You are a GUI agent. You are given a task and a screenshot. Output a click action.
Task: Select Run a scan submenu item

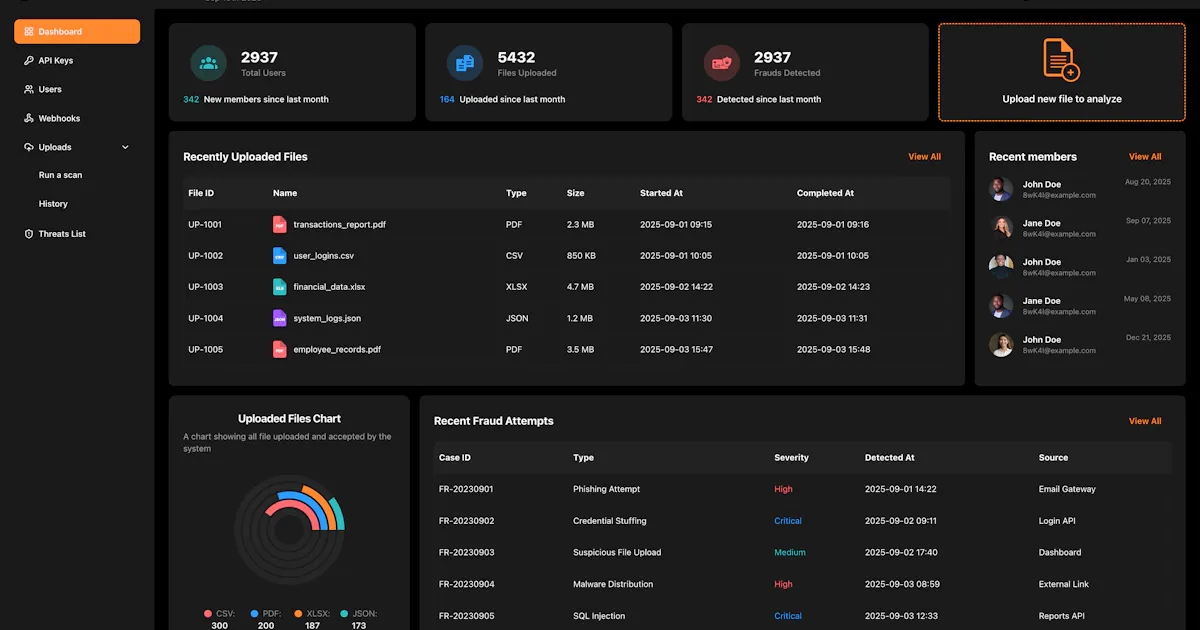[60, 175]
